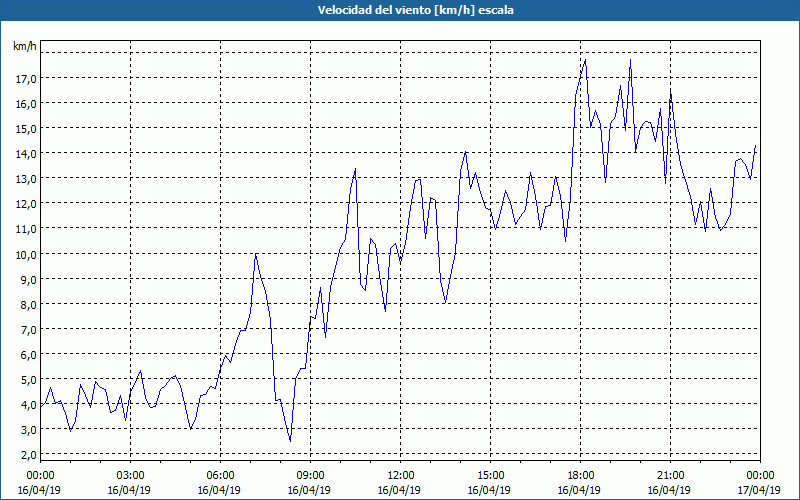Select the '13,0' y-axis value
The height and width of the screenshot is (500, 800).
[x=27, y=179]
